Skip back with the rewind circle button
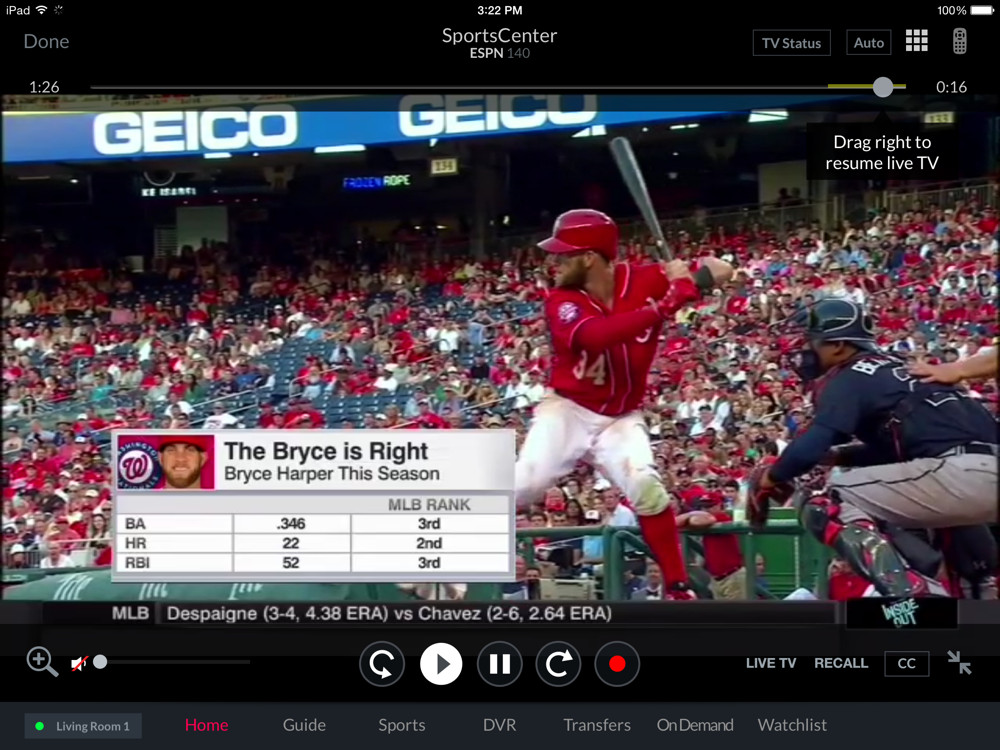Viewport: 1000px width, 750px height. 381,664
